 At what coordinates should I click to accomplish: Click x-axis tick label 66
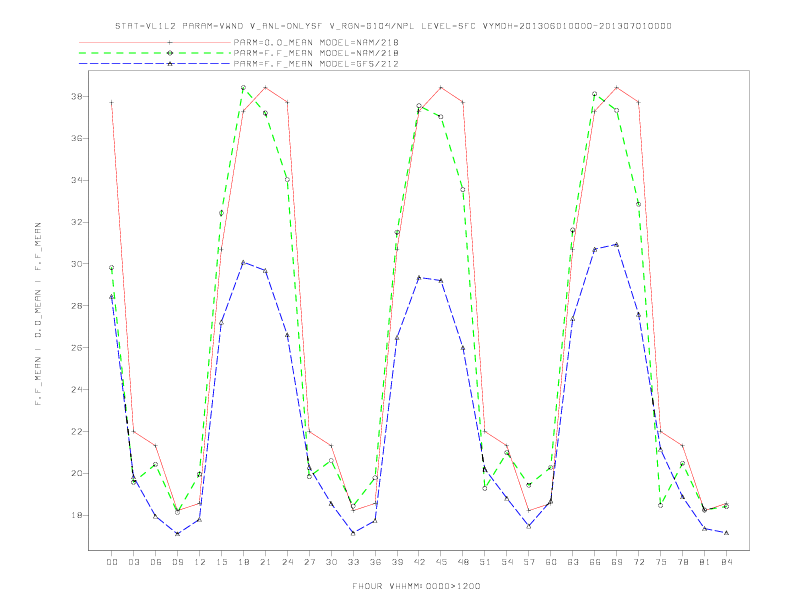[x=595, y=562]
